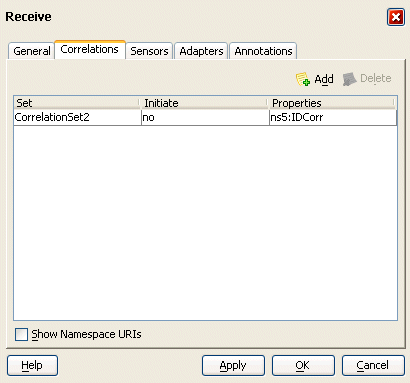Image resolution: width=410 pixels, height=383 pixels.
Task: Close the Receive dialog
Action: tap(396, 17)
